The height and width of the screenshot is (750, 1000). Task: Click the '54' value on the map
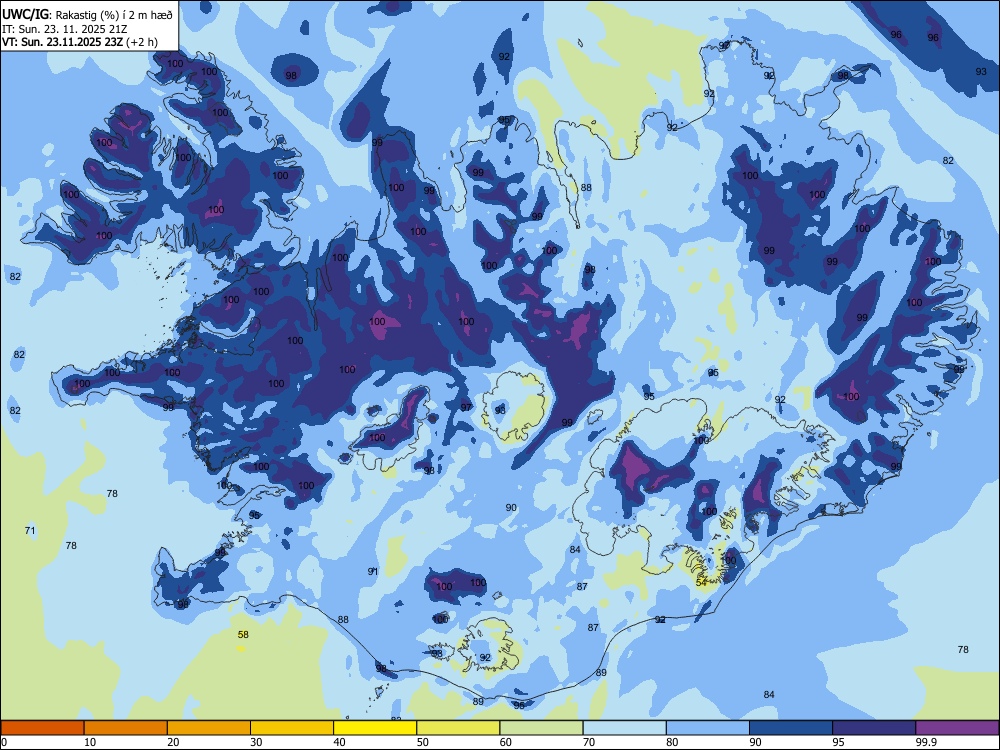pyautogui.click(x=702, y=582)
